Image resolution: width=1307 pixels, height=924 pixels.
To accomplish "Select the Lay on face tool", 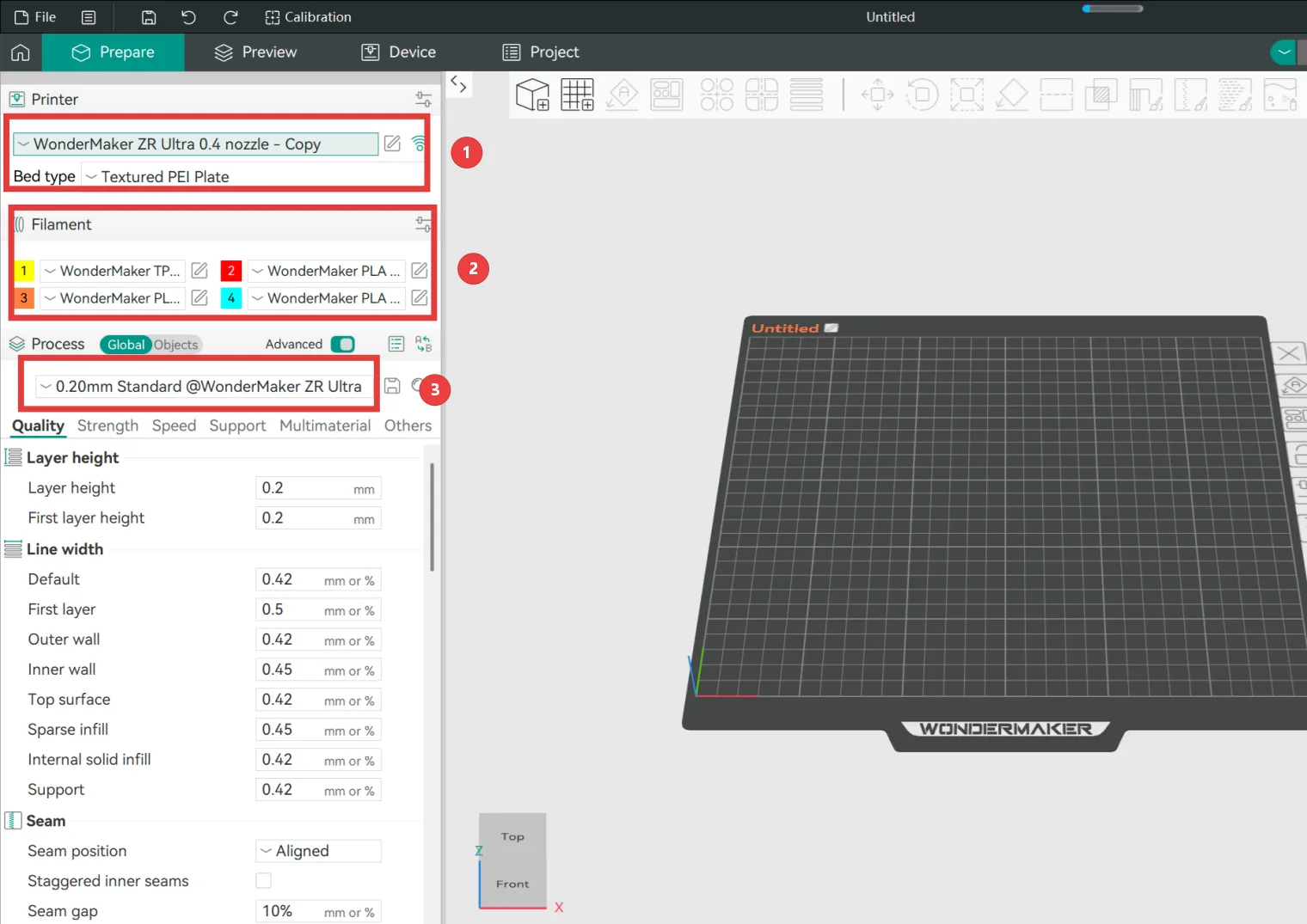I will (1011, 95).
